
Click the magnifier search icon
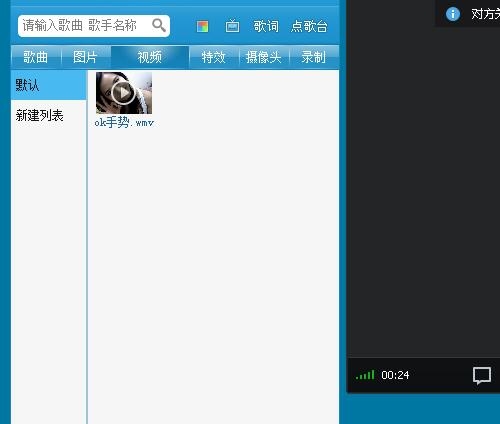[159, 25]
